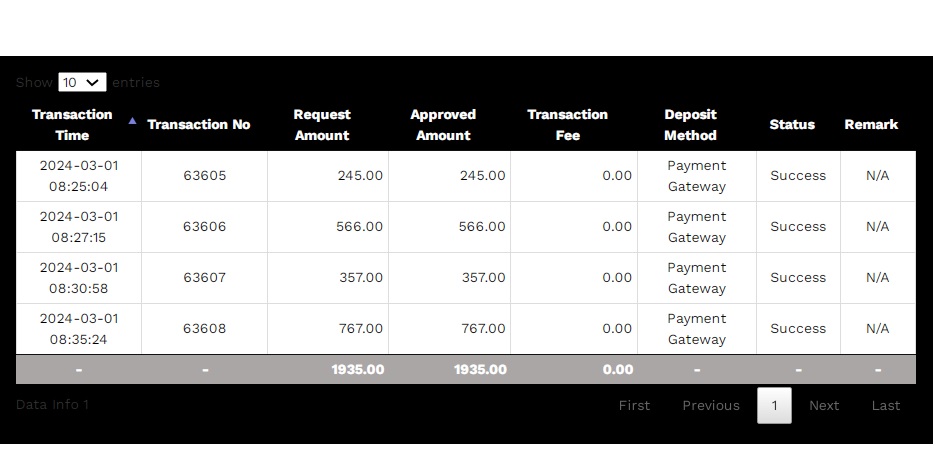
Task: Select transaction number 63605 cell
Action: 205,176
